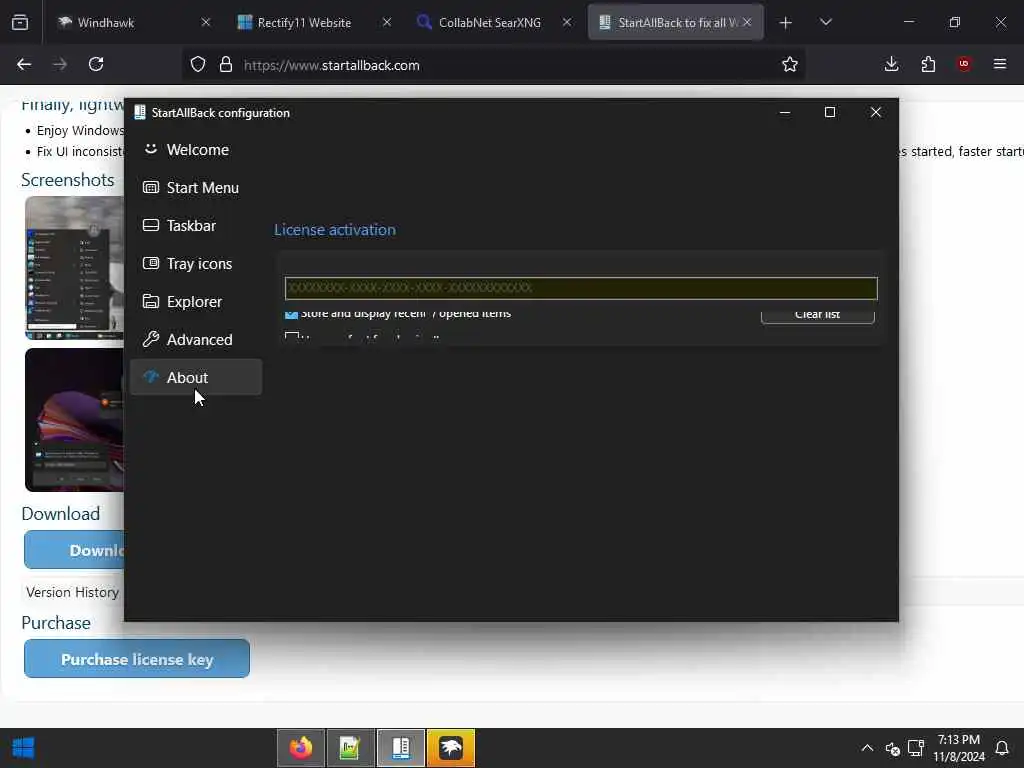Click the Notepad++ taskbar icon
This screenshot has width=1024, height=768.
[x=351, y=748]
